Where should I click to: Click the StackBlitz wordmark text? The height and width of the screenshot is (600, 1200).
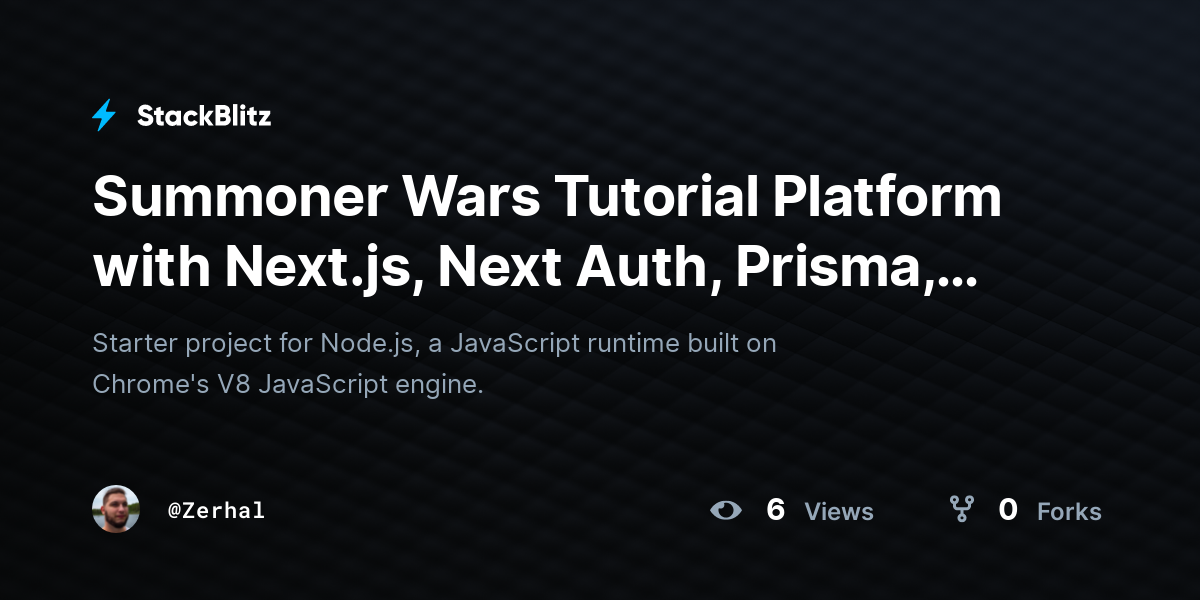(204, 116)
